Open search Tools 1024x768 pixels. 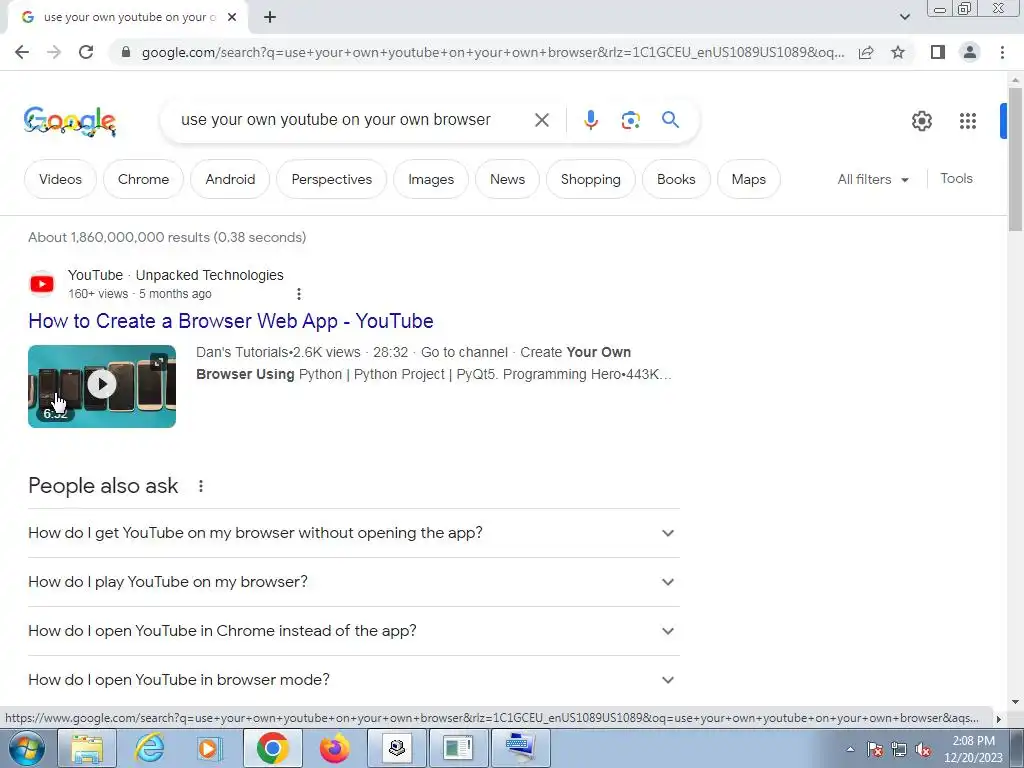click(956, 178)
